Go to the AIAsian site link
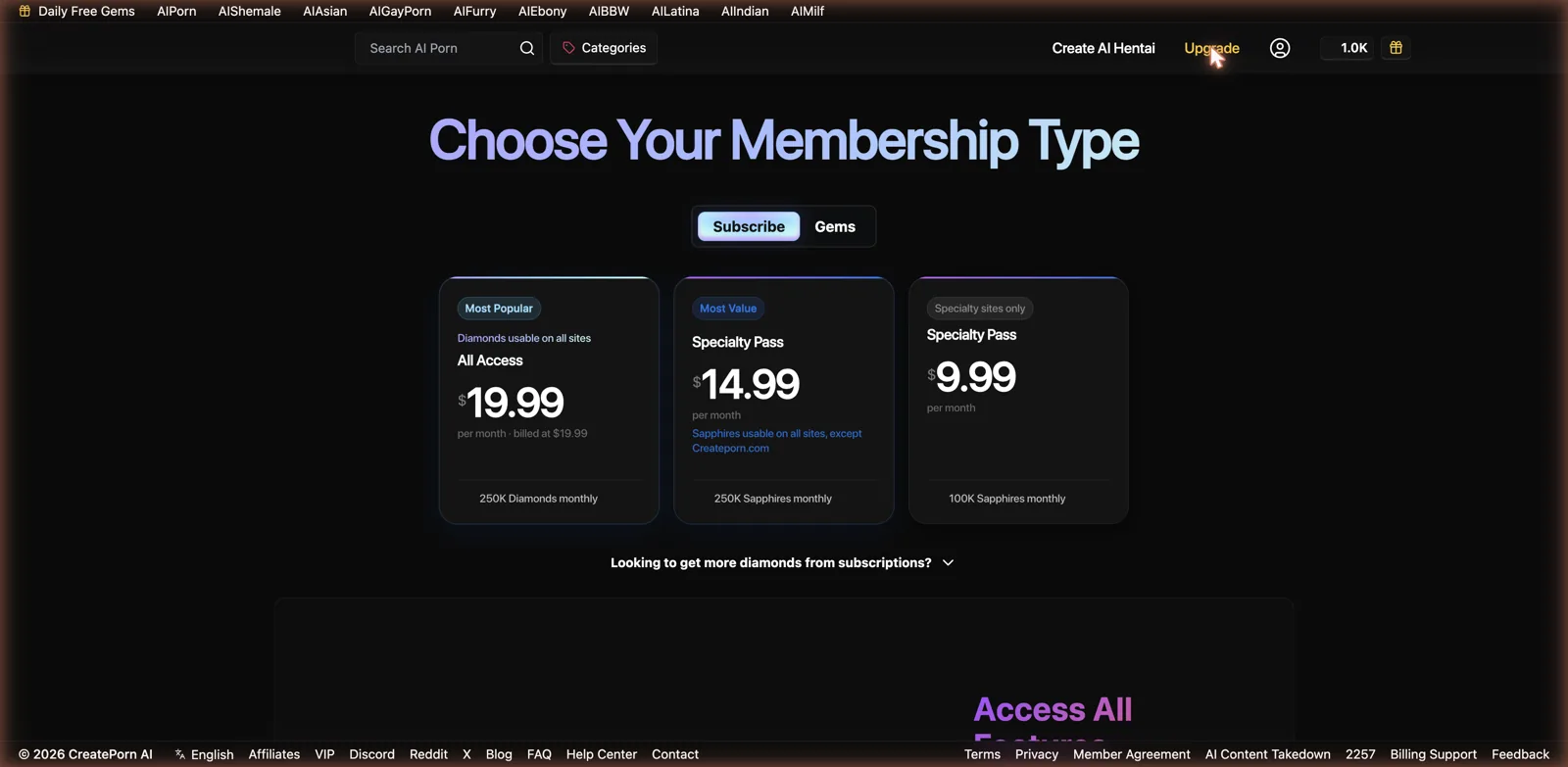 [x=325, y=11]
